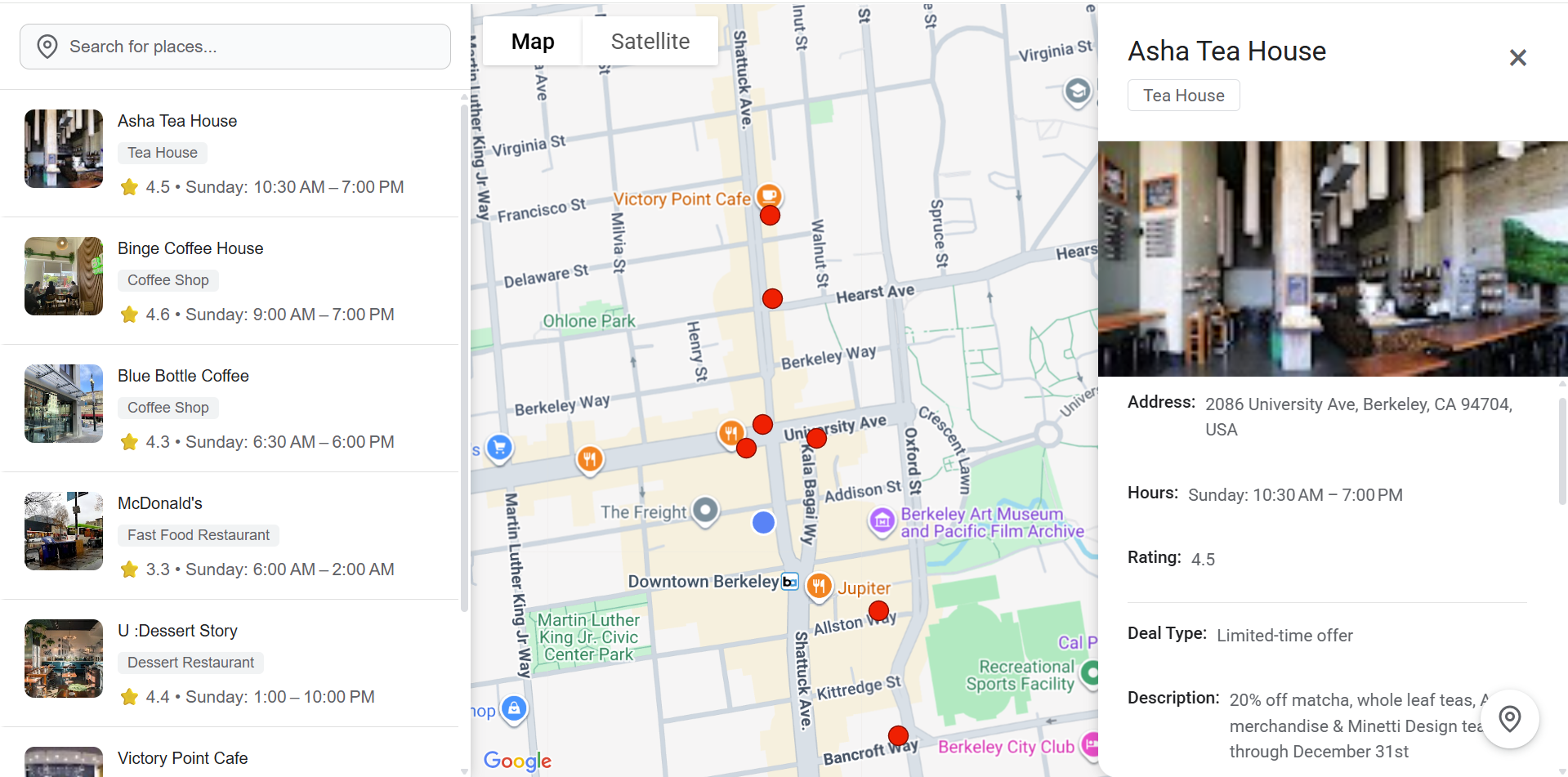The image size is (1568, 777).
Task: Click the Recreational Sports Facility map icon
Action: (x=1090, y=673)
